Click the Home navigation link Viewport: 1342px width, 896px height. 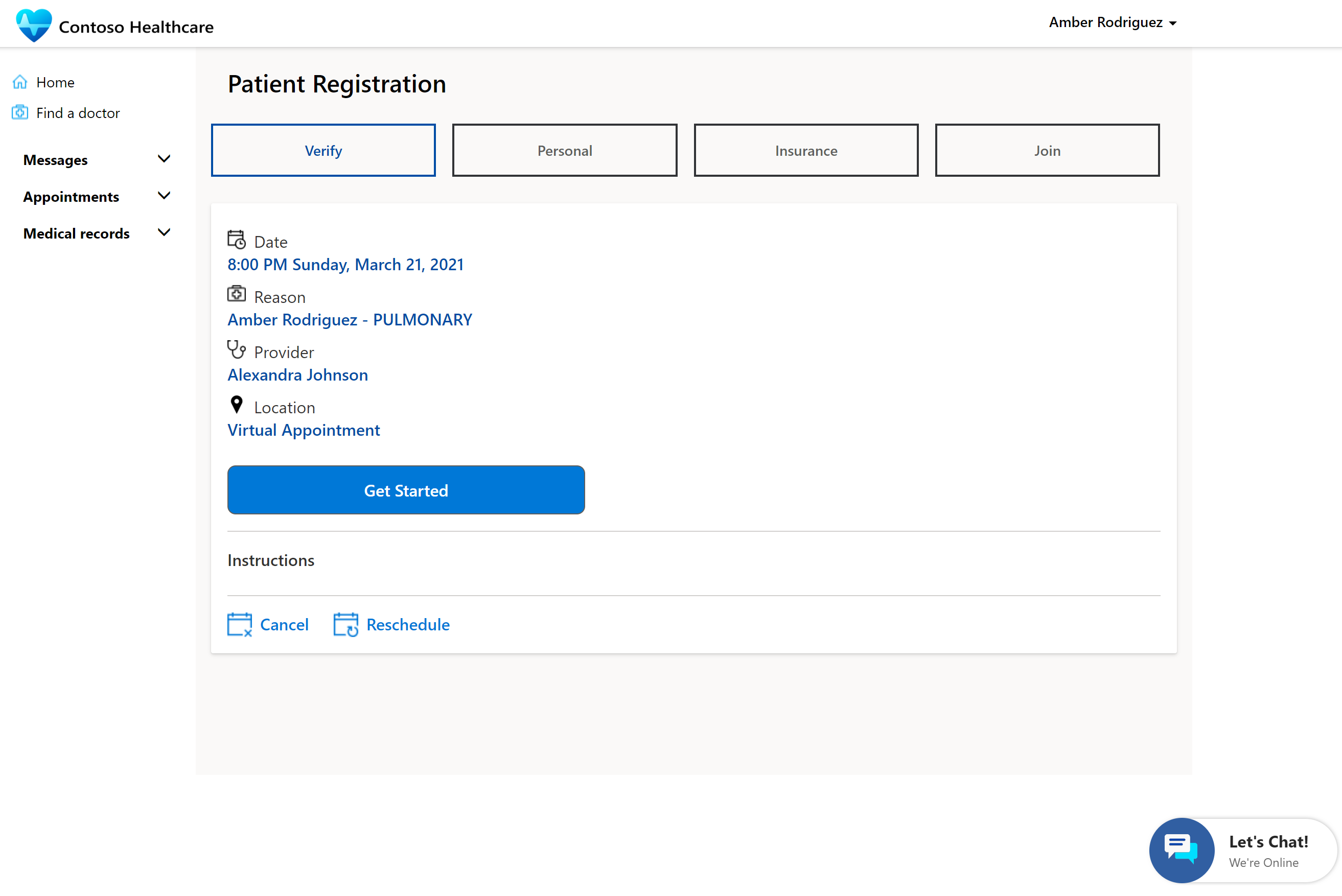tap(55, 82)
